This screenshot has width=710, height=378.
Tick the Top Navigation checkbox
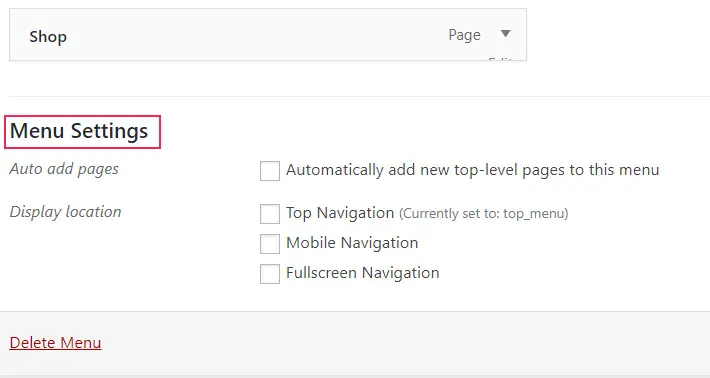(x=270, y=214)
